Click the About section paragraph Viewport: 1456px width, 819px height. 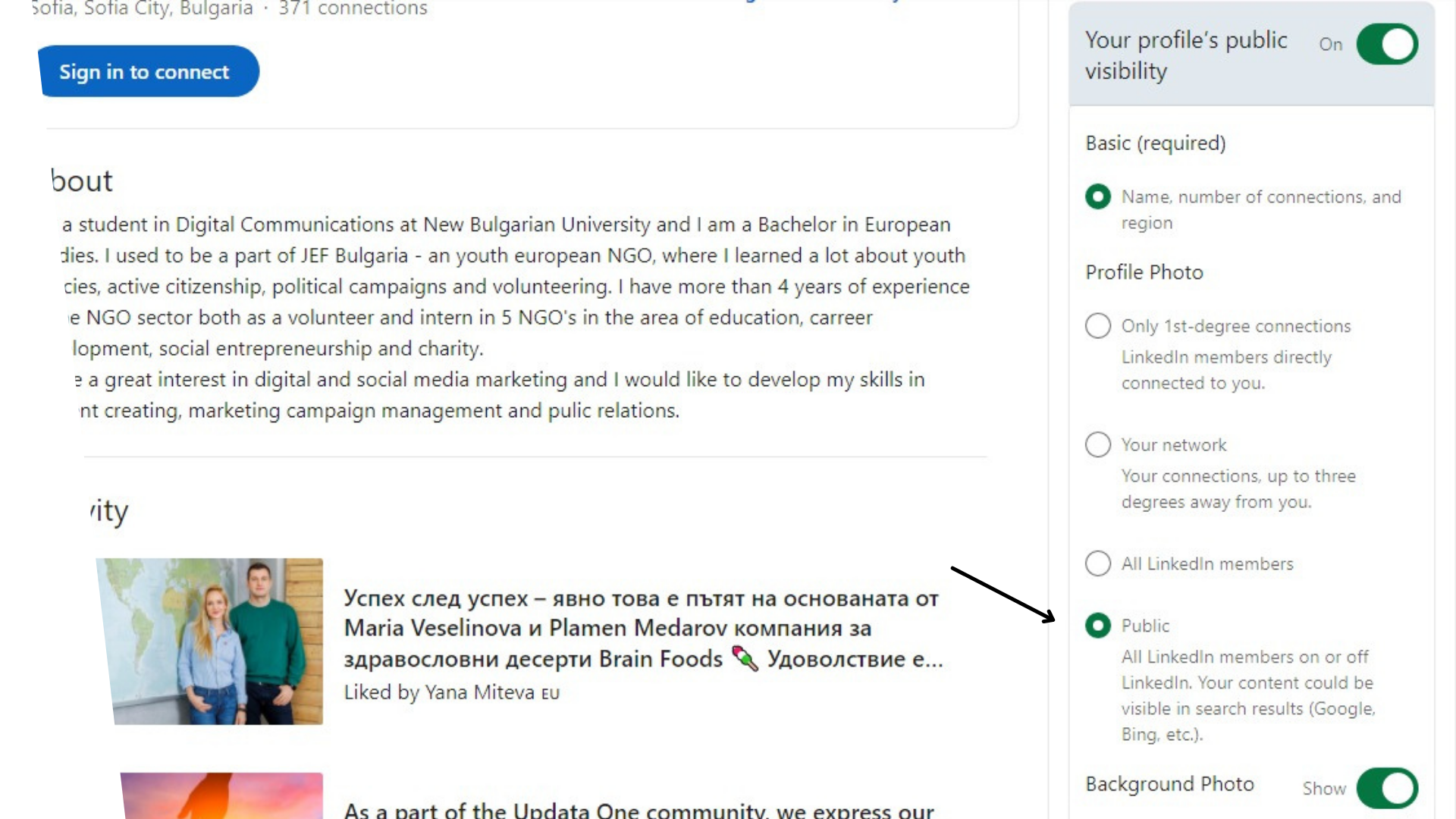pos(516,317)
